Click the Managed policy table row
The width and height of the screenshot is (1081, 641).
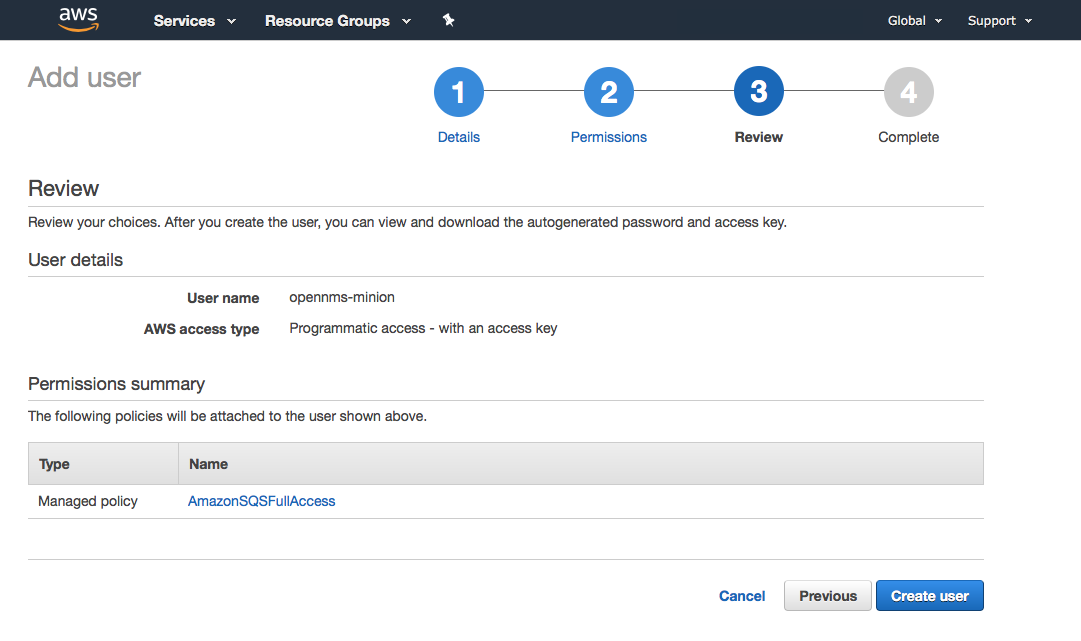pyautogui.click(x=89, y=501)
